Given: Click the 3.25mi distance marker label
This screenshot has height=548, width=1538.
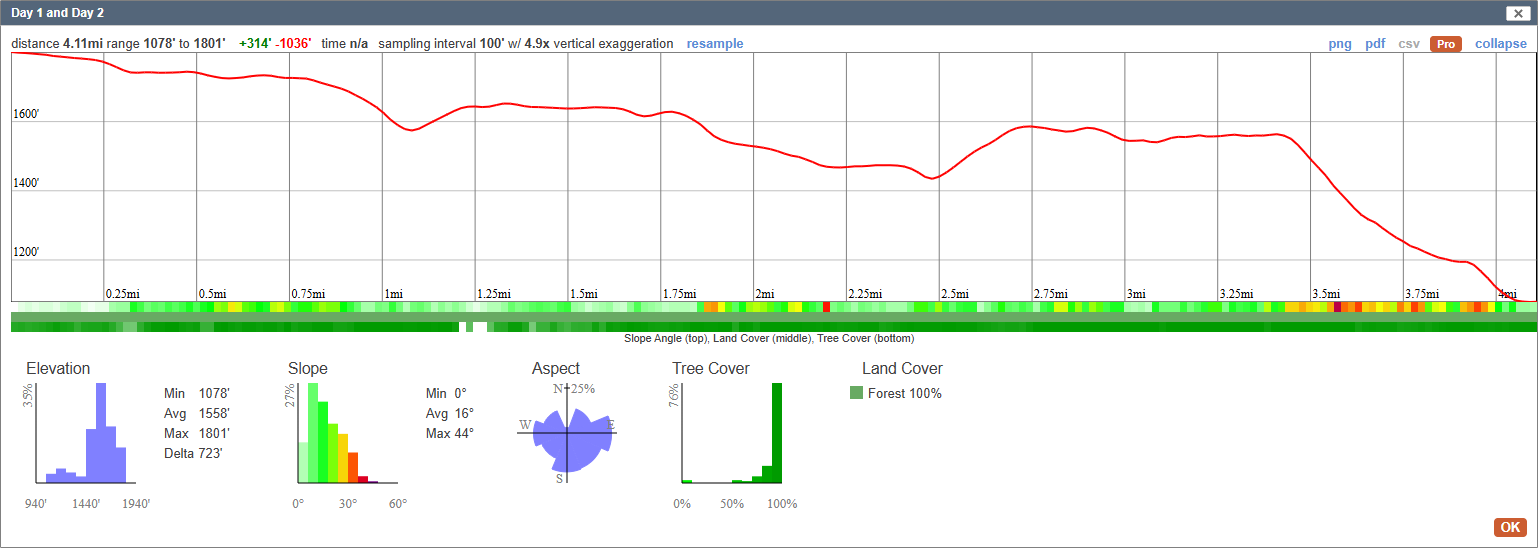Looking at the screenshot, I should coord(1237,294).
